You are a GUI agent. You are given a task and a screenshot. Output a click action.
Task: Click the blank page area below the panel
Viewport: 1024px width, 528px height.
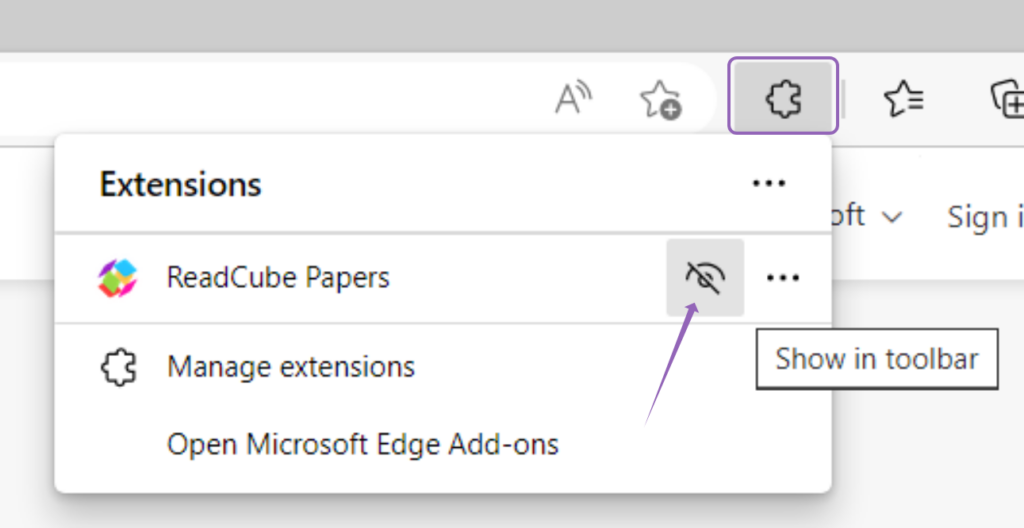click(x=500, y=512)
